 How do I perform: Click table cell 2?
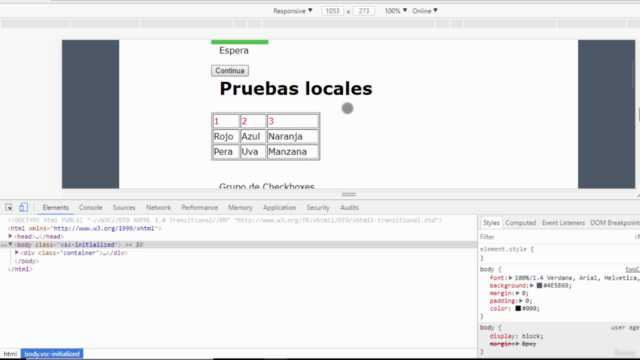click(253, 121)
